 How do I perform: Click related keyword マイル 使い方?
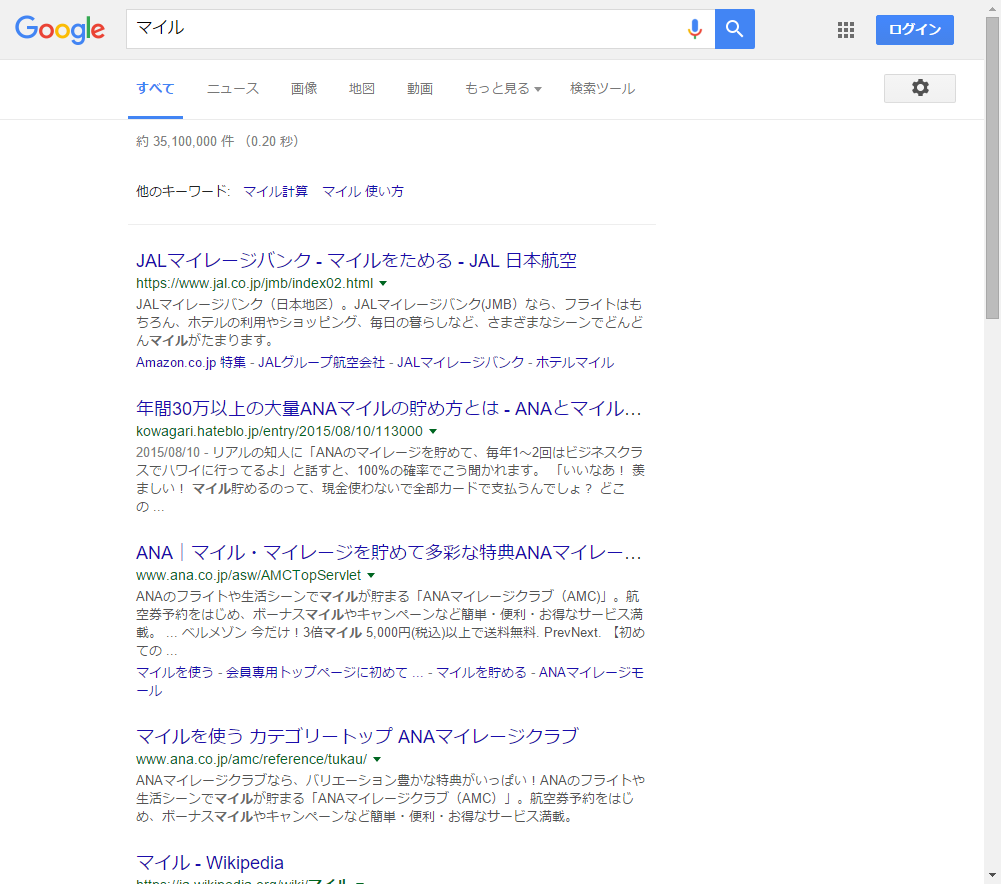coord(363,191)
